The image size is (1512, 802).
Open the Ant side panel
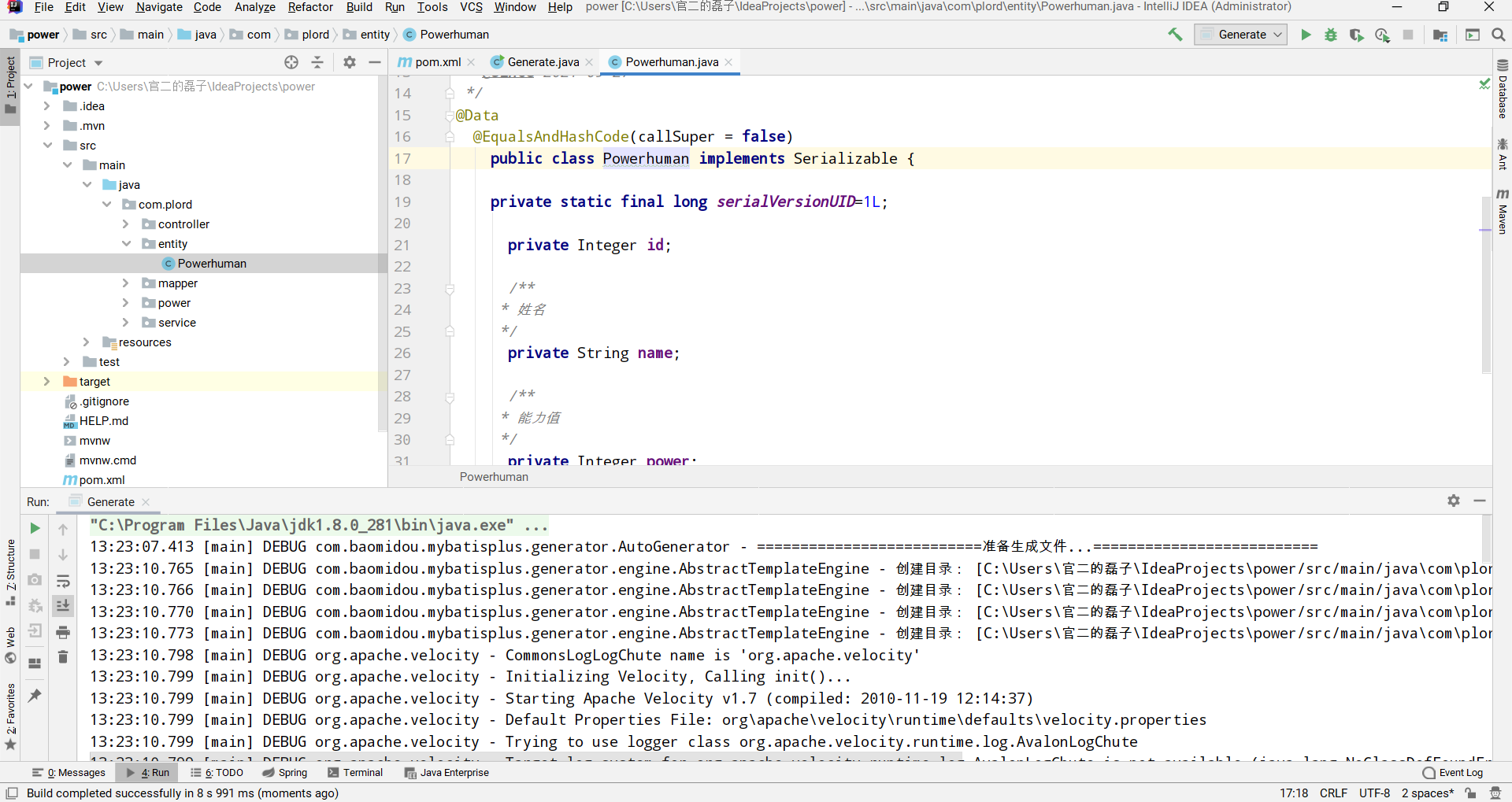(1503, 153)
